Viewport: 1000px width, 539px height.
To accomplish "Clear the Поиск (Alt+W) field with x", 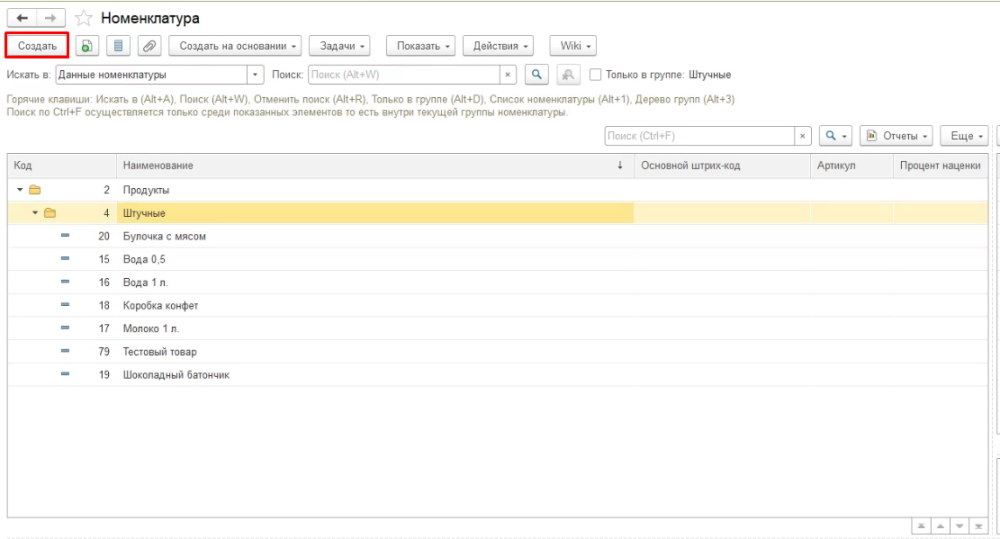I will pyautogui.click(x=508, y=75).
